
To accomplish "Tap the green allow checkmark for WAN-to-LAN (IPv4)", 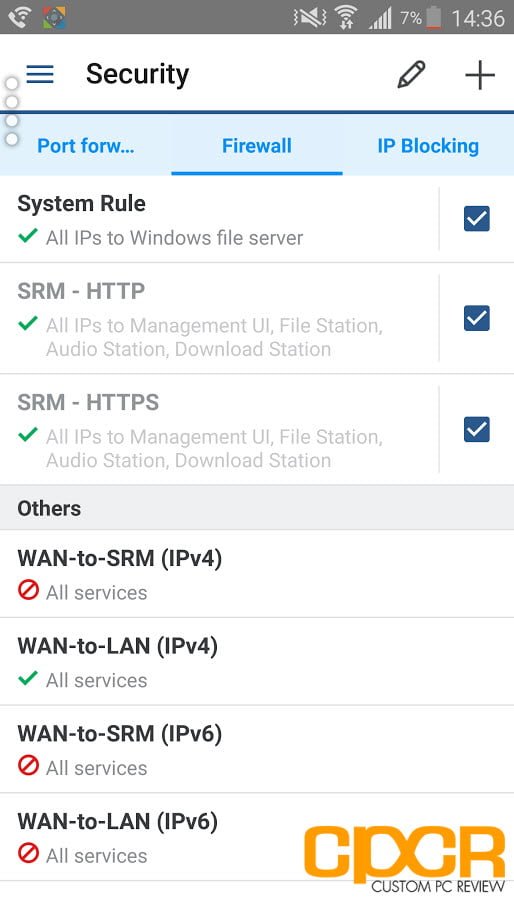I will click(x=28, y=678).
